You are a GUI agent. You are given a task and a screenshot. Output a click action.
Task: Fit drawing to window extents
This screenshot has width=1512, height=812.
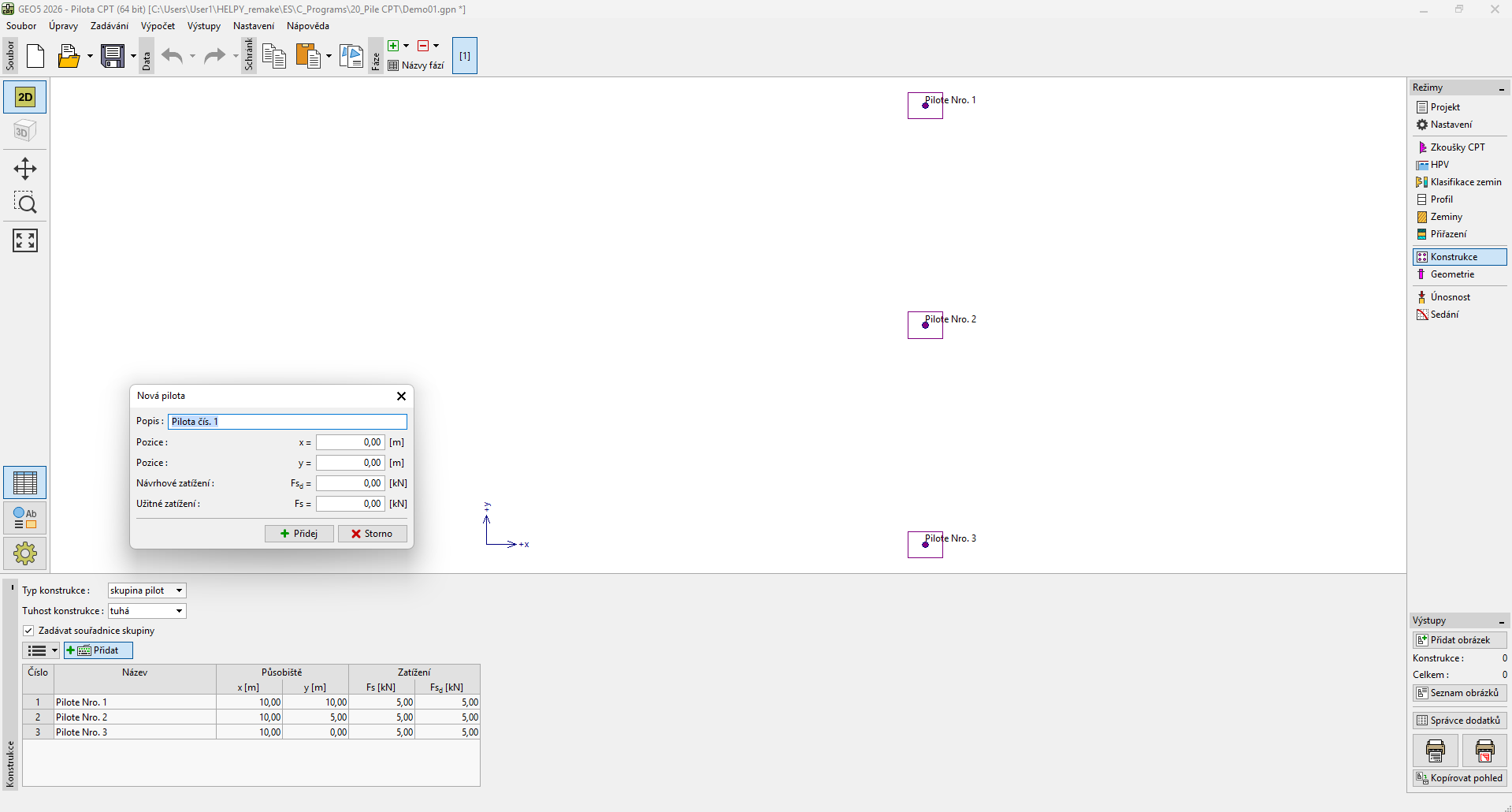(x=25, y=240)
